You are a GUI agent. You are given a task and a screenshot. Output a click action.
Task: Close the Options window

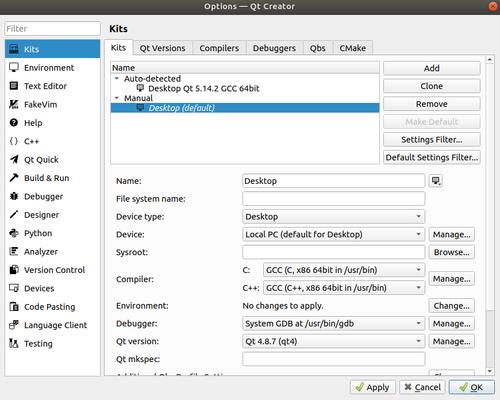[493, 6]
